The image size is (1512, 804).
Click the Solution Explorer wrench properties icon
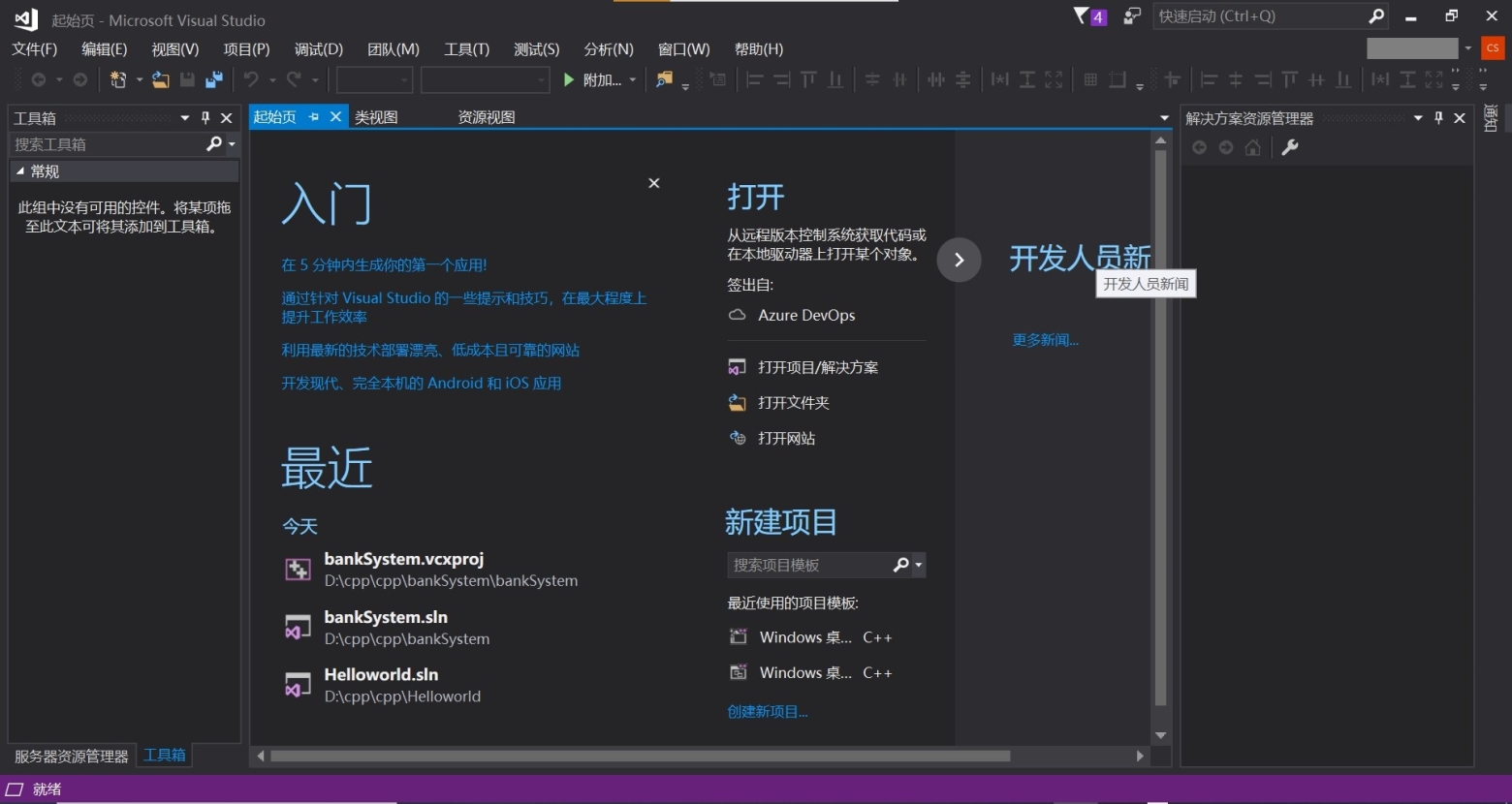[x=1290, y=147]
